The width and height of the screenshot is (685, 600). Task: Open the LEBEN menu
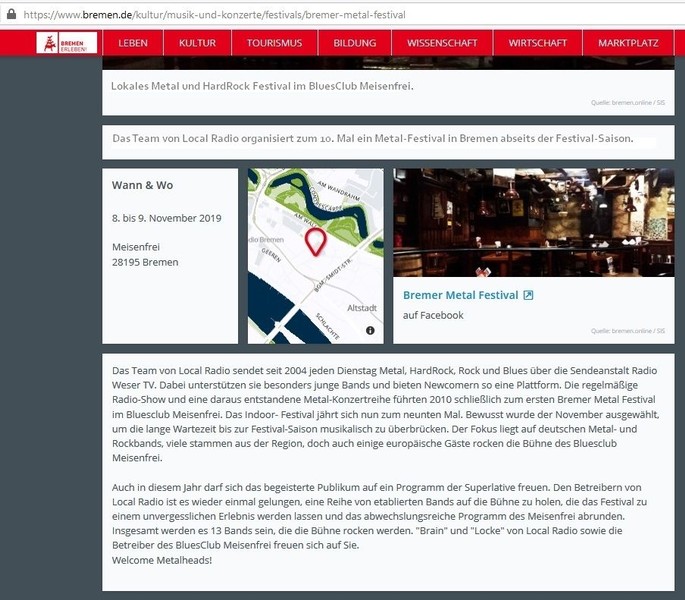133,43
